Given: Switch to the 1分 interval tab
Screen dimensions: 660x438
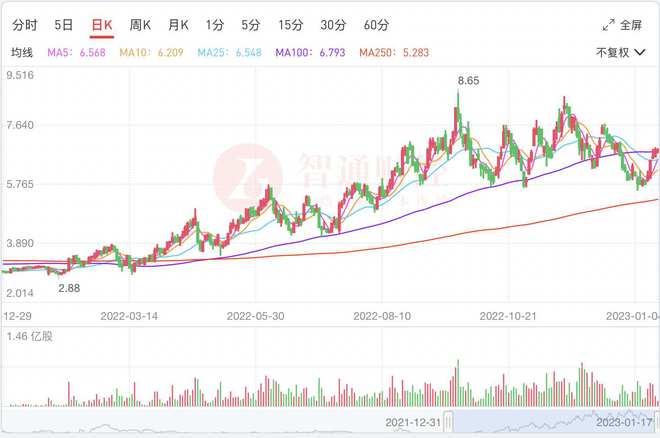Looking at the screenshot, I should tap(215, 25).
